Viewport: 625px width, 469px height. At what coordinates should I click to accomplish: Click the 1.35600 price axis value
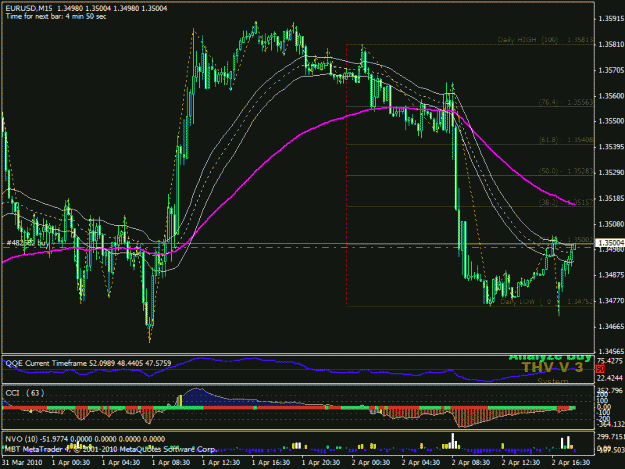pos(611,96)
